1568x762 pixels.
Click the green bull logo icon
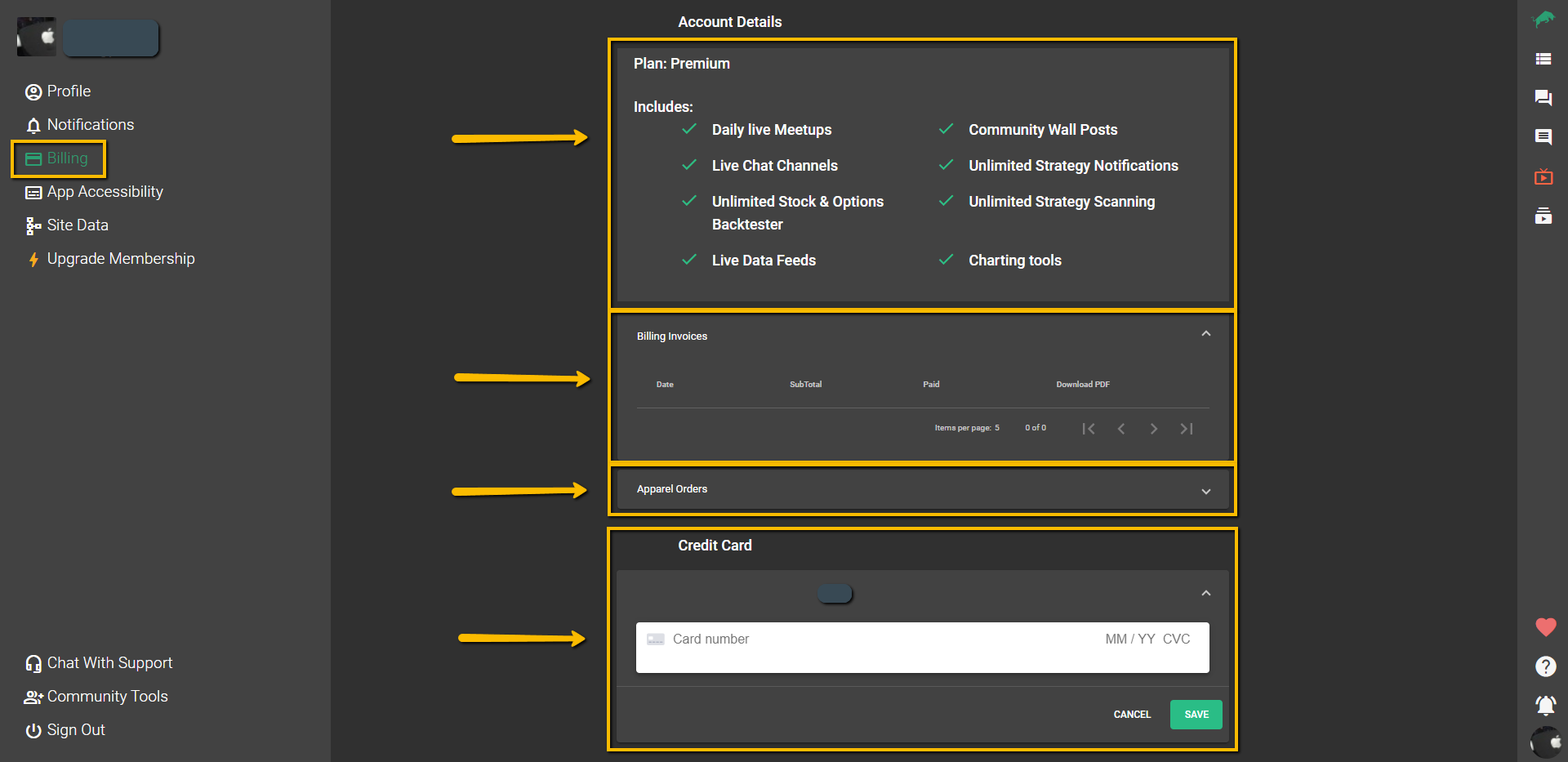coord(1543,19)
